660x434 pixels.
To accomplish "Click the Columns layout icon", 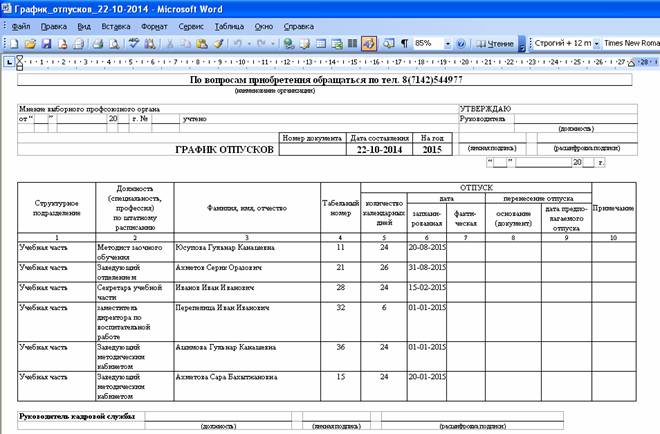I will click(x=352, y=43).
